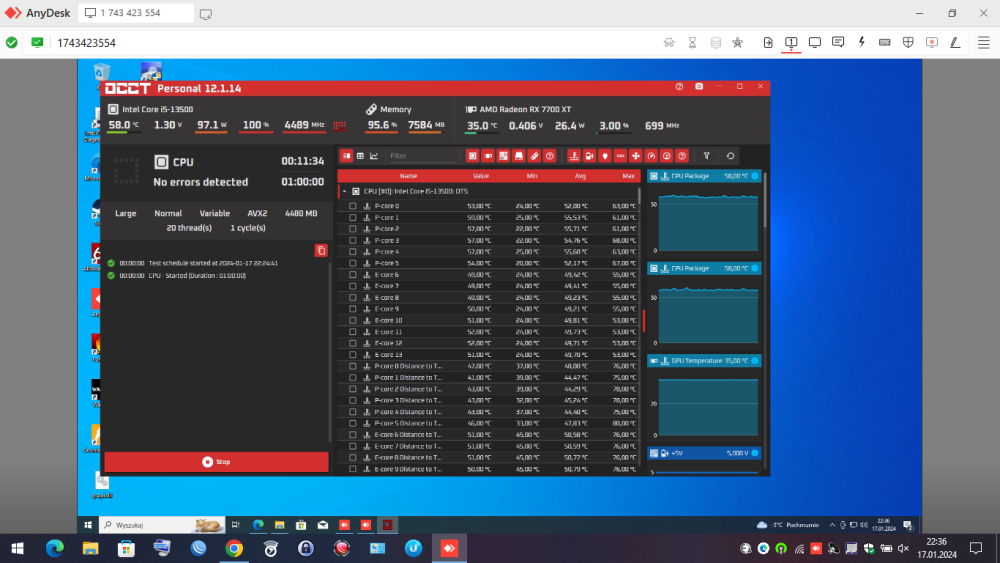
Task: Enable the P-core 3 sensor checkbox
Action: point(353,240)
